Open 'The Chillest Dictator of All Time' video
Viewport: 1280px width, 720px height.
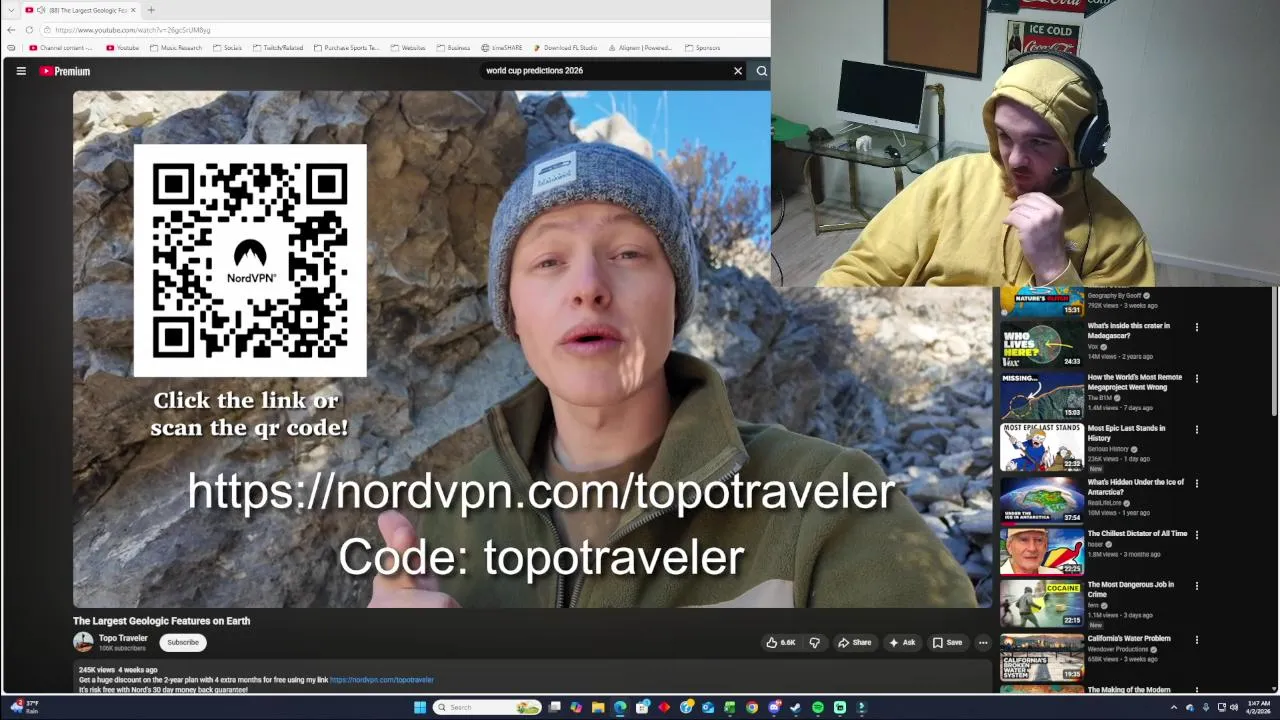click(x=1137, y=534)
